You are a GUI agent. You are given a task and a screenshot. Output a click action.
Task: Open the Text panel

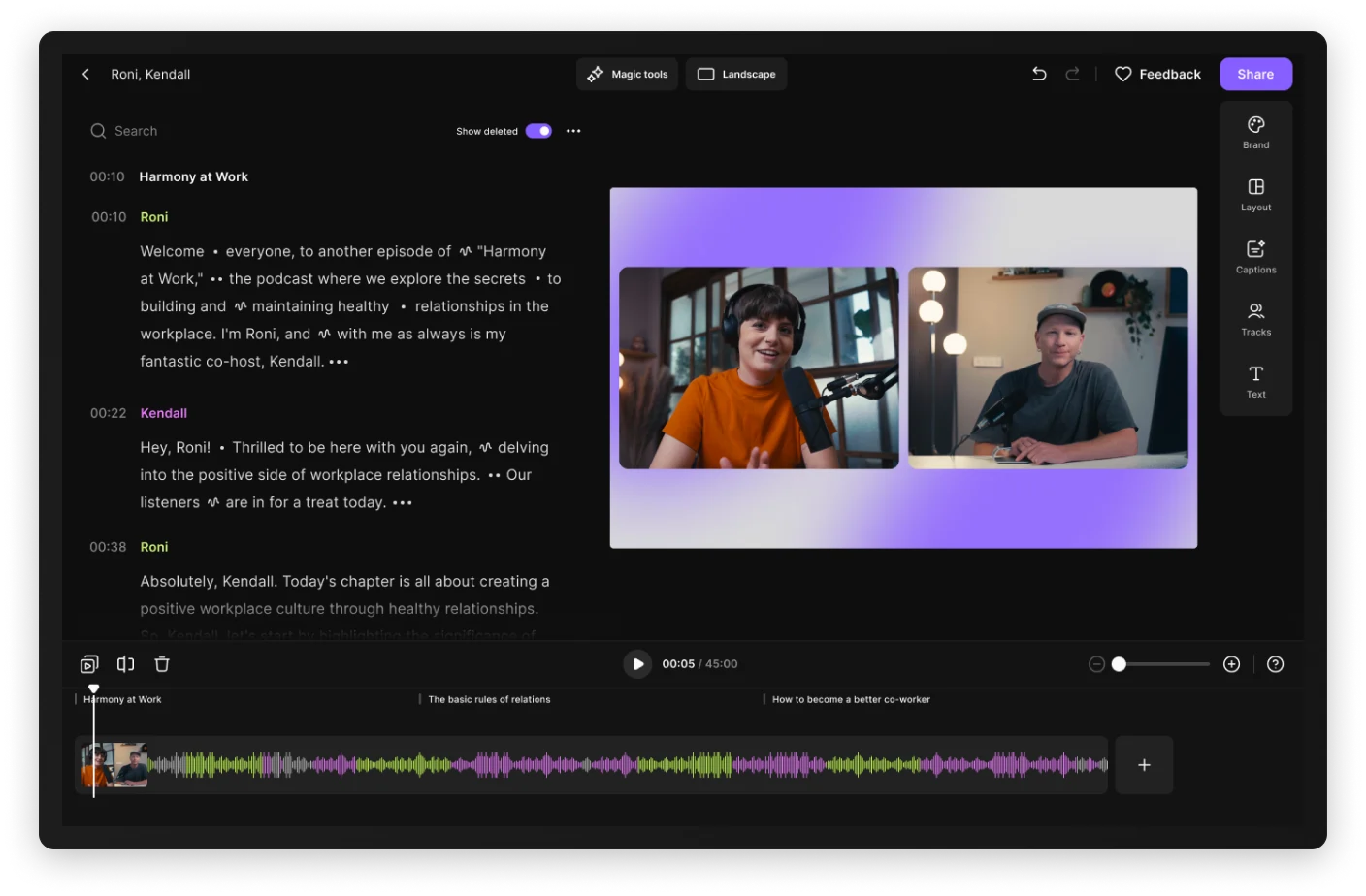[x=1255, y=381]
